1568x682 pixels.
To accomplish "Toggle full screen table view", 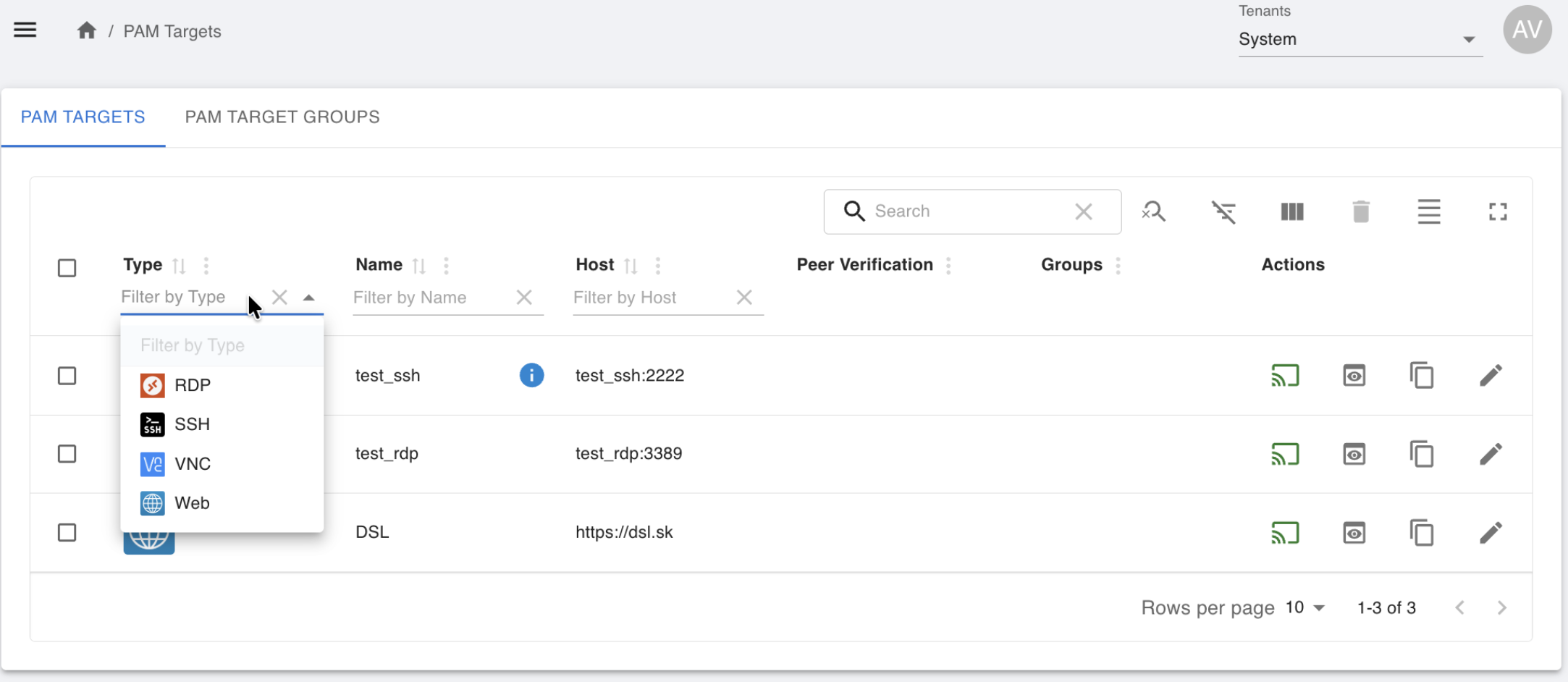I will [x=1498, y=212].
